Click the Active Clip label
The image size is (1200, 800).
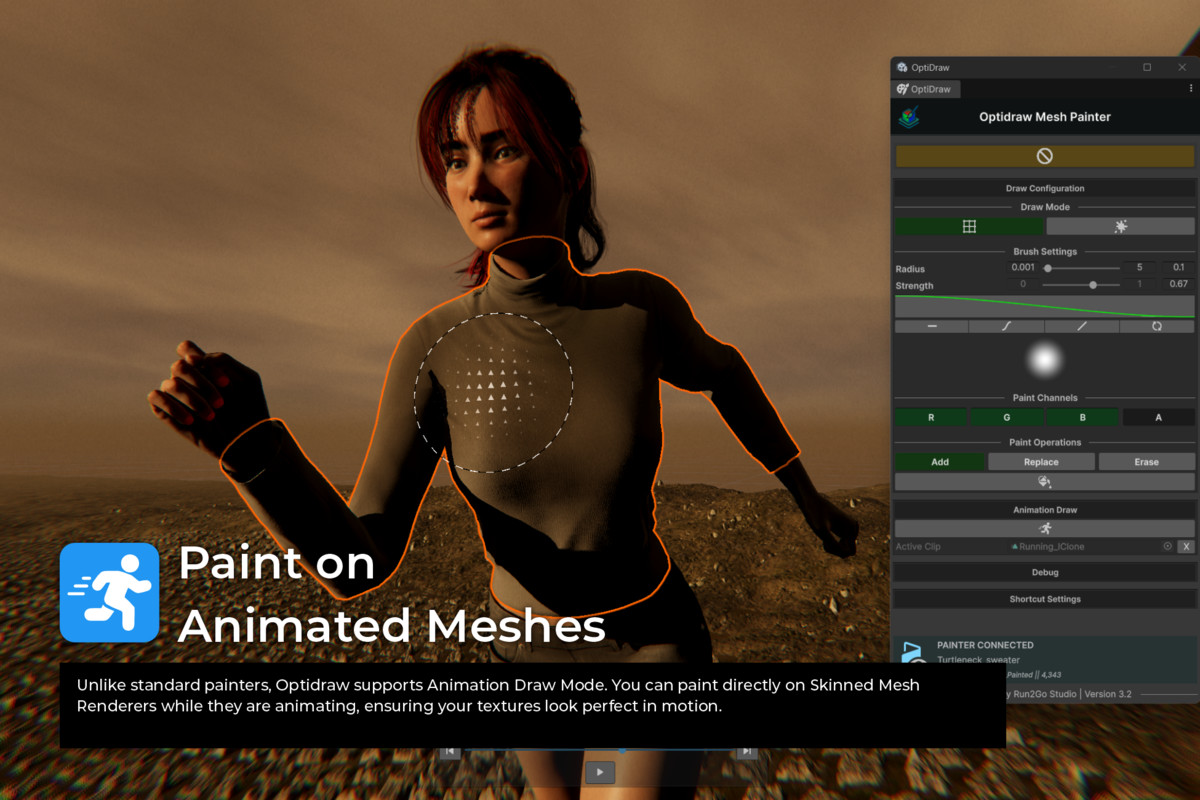pos(917,547)
